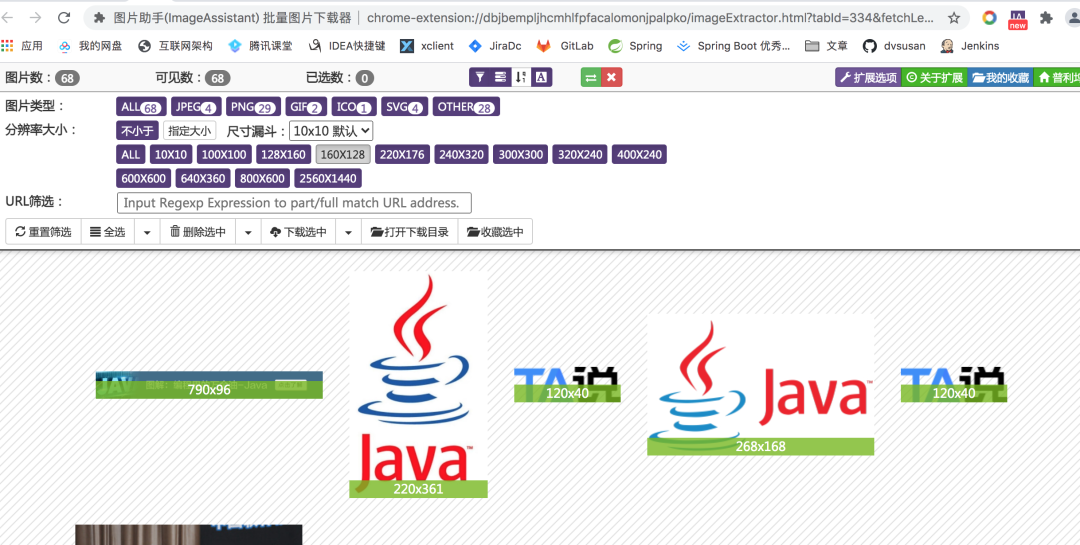The image size is (1080, 545).
Task: Open the 文章 bookmarks folder
Action: pos(827,46)
